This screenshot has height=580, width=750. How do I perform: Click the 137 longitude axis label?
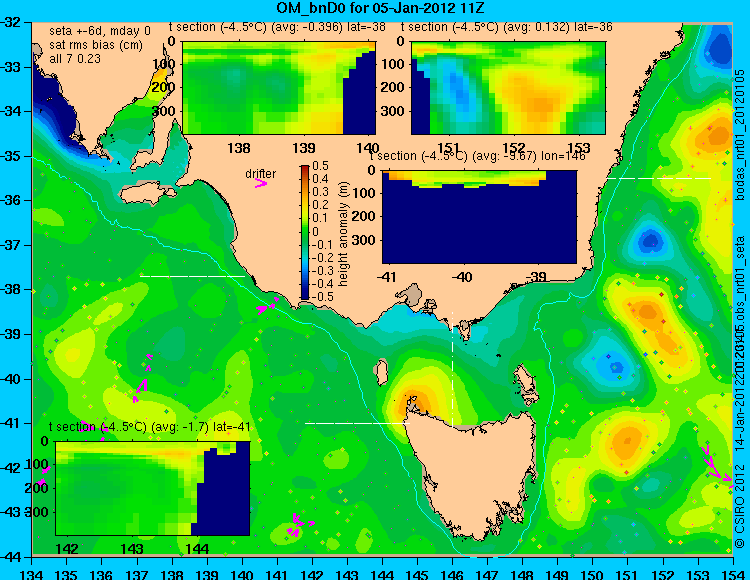pyautogui.click(x=137, y=574)
